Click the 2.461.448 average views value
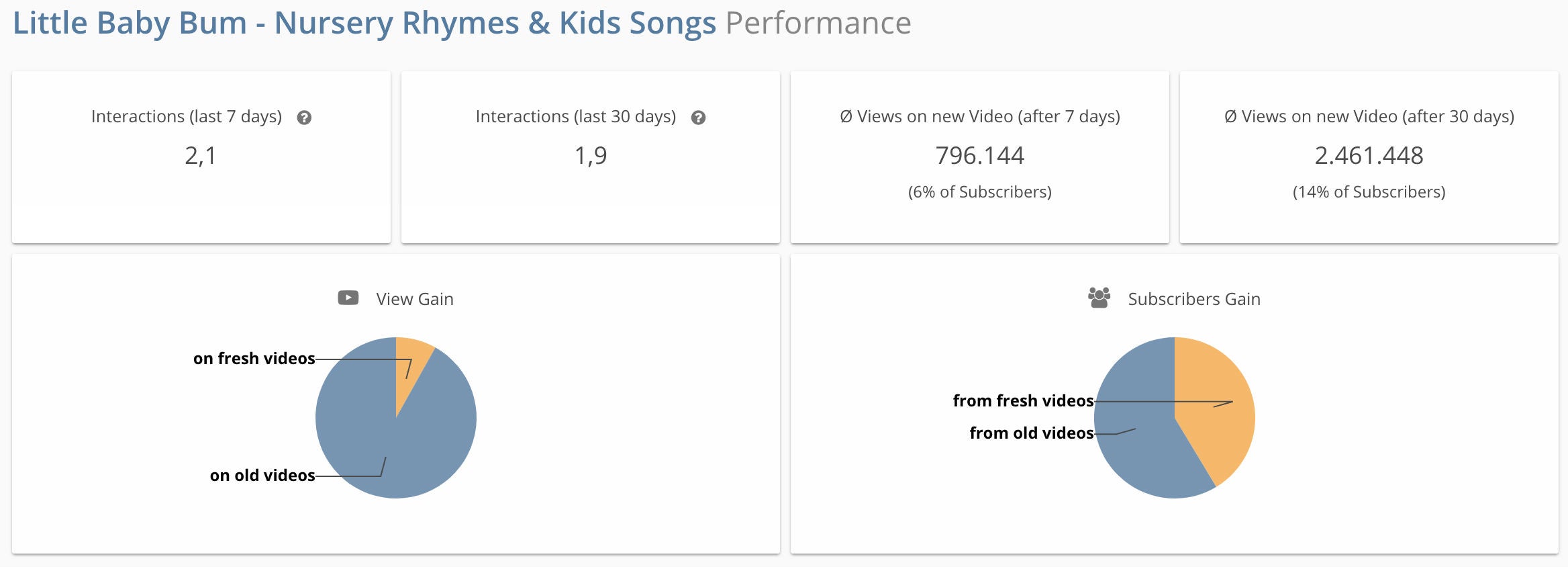The height and width of the screenshot is (567, 1568). (x=1369, y=156)
